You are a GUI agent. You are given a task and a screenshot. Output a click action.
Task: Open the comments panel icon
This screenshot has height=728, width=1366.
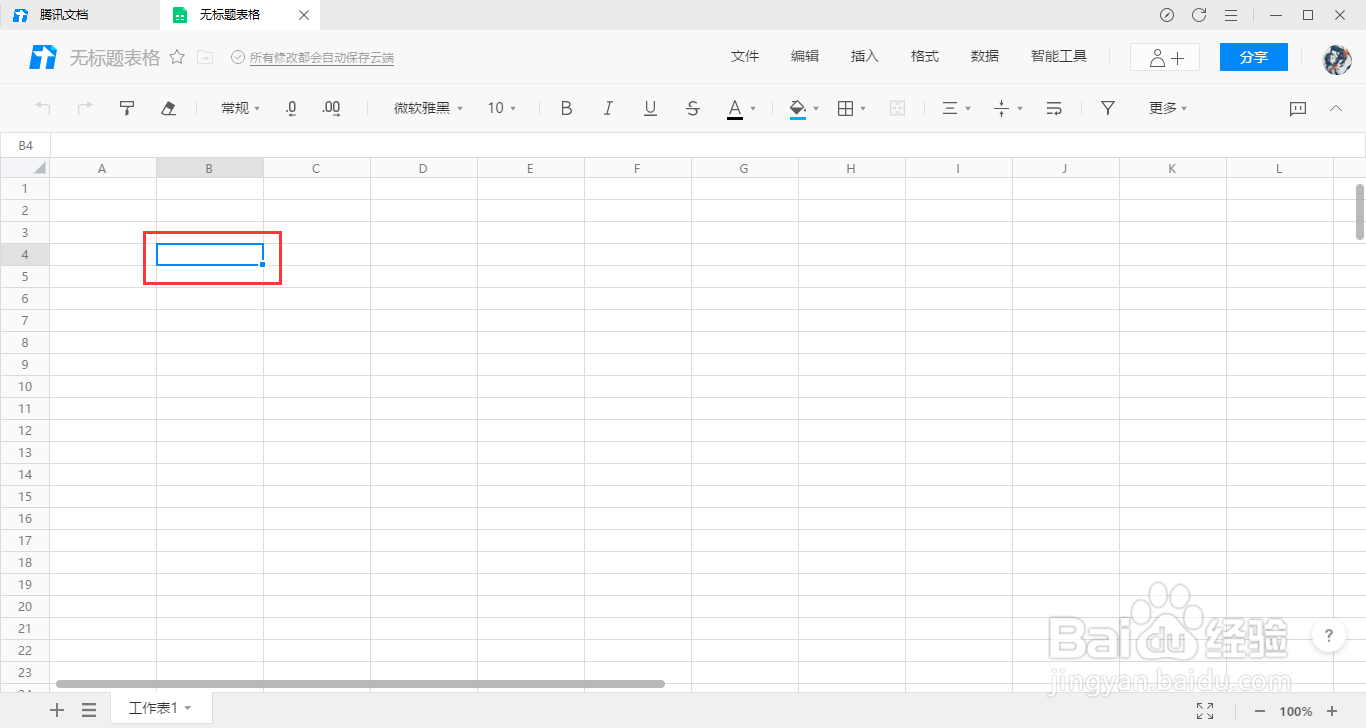tap(1298, 108)
